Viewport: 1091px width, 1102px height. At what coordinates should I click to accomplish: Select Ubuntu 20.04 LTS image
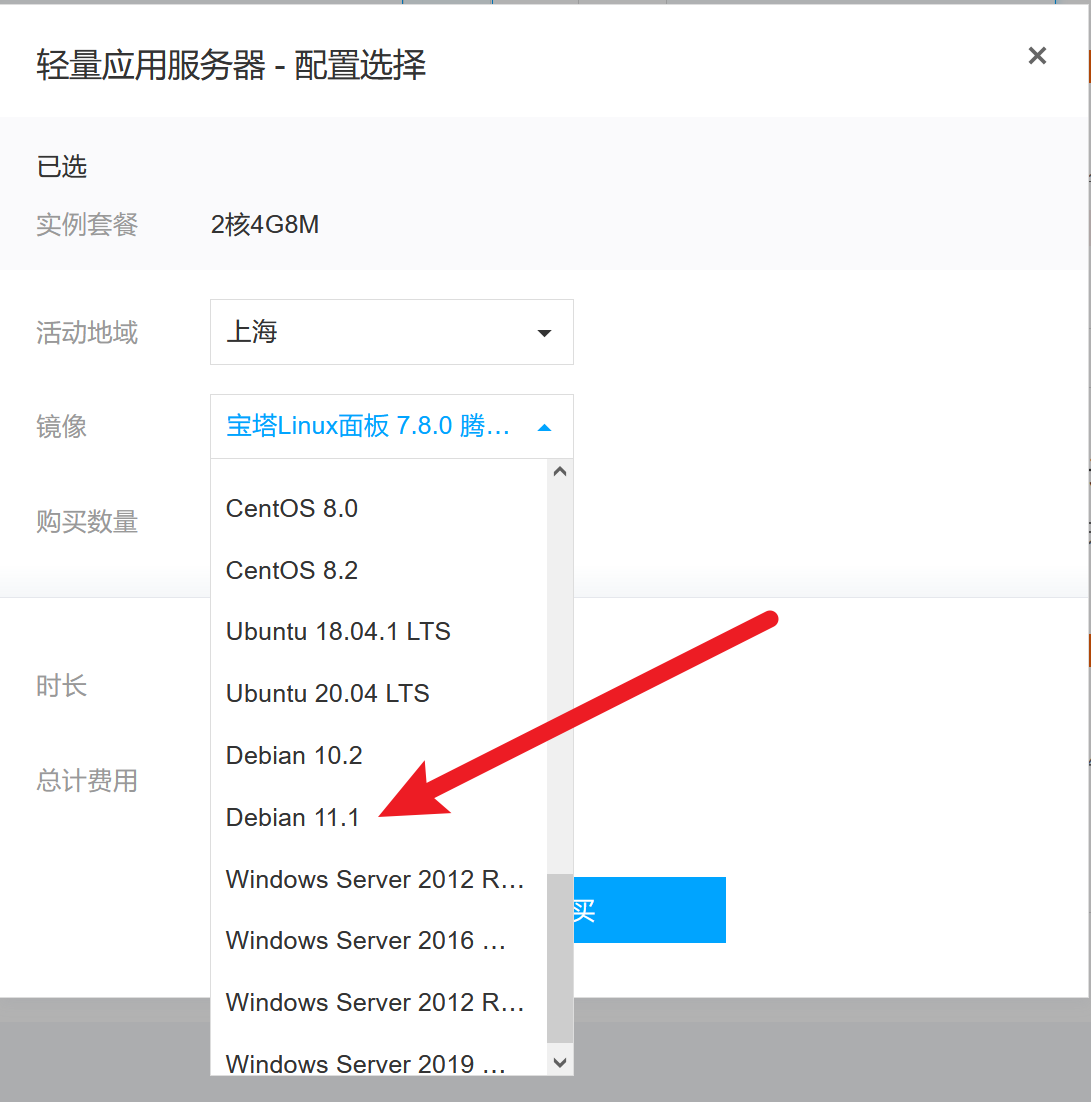click(378, 693)
